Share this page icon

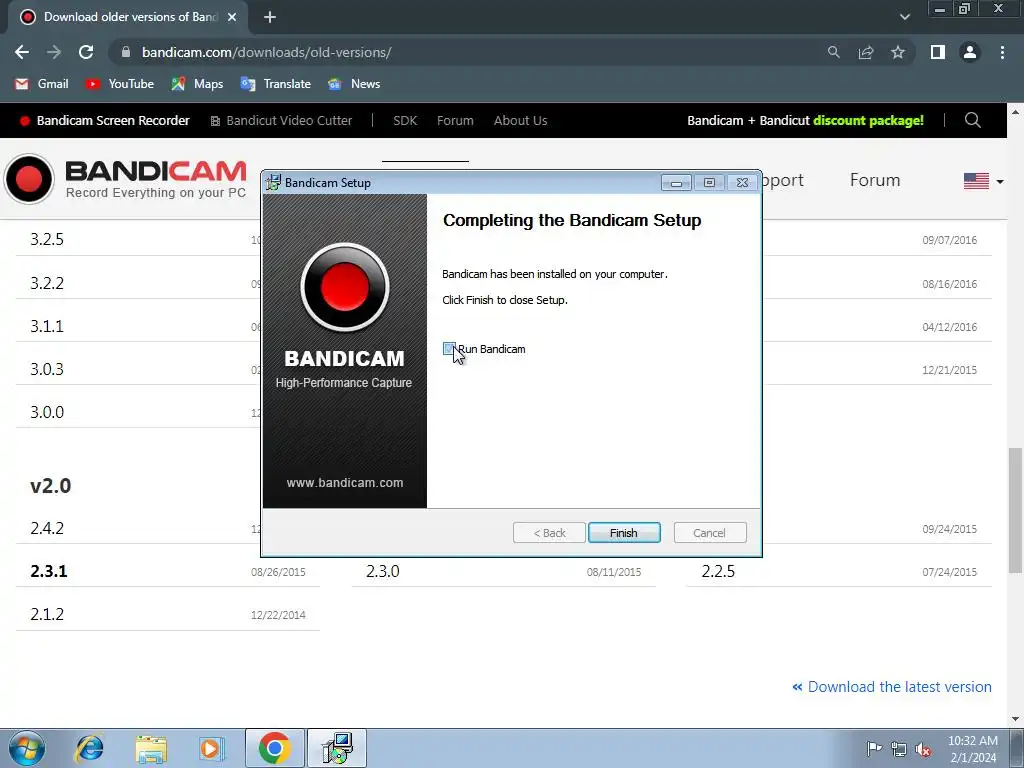[x=866, y=52]
